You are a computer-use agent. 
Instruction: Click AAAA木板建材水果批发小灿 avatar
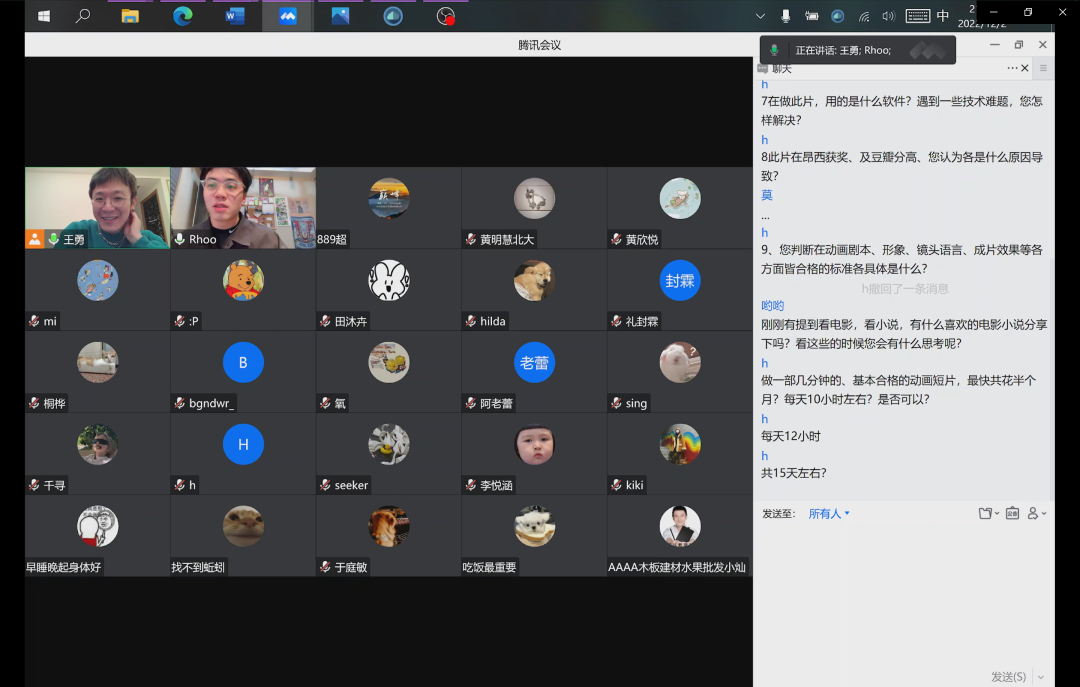click(680, 526)
